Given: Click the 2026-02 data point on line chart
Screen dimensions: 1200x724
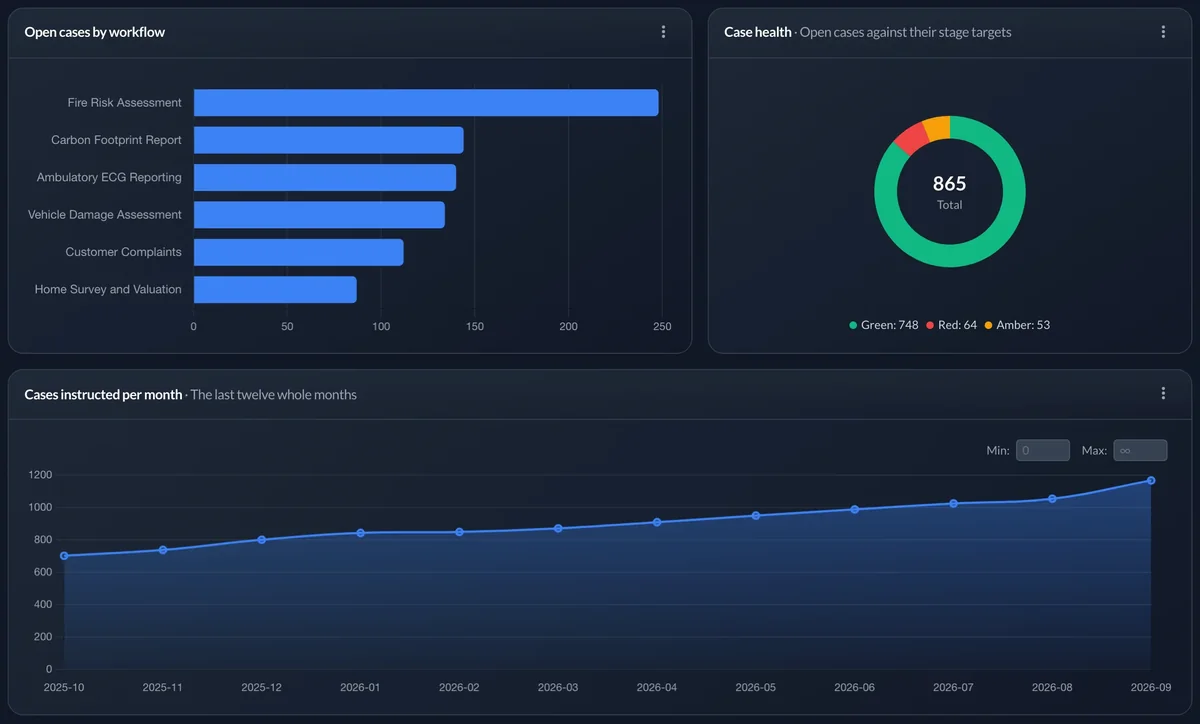Looking at the screenshot, I should tap(459, 532).
